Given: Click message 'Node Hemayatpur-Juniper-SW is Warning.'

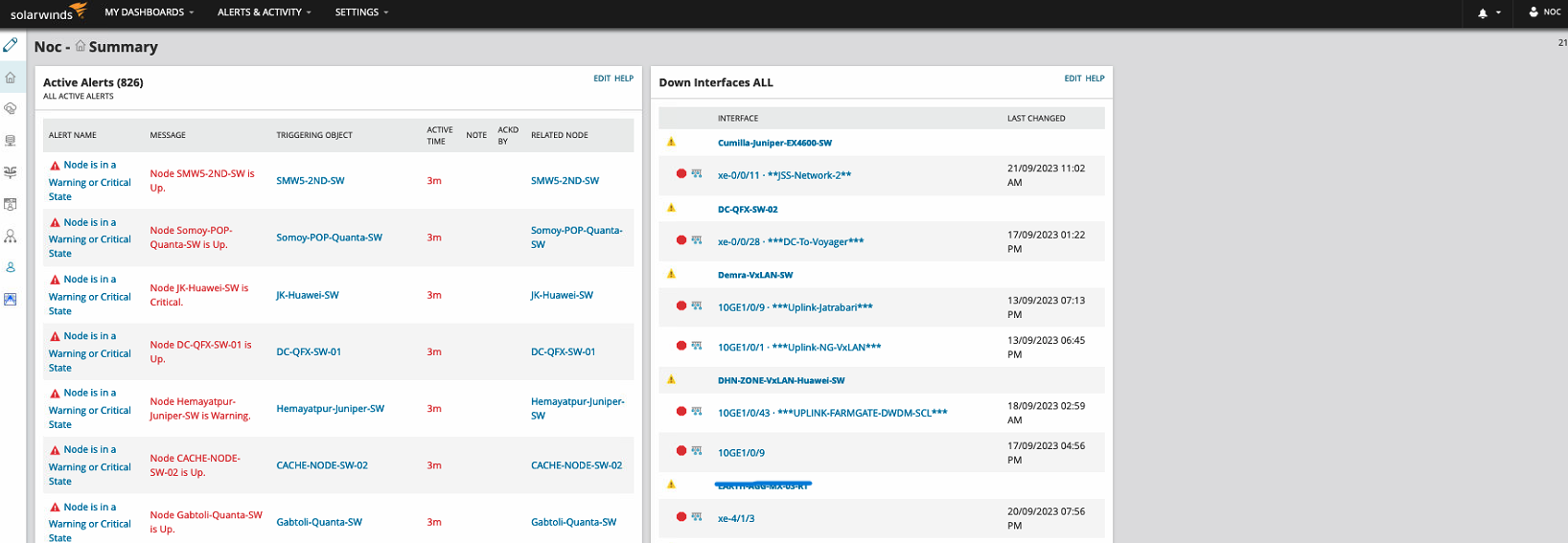Looking at the screenshot, I should click(x=200, y=409).
